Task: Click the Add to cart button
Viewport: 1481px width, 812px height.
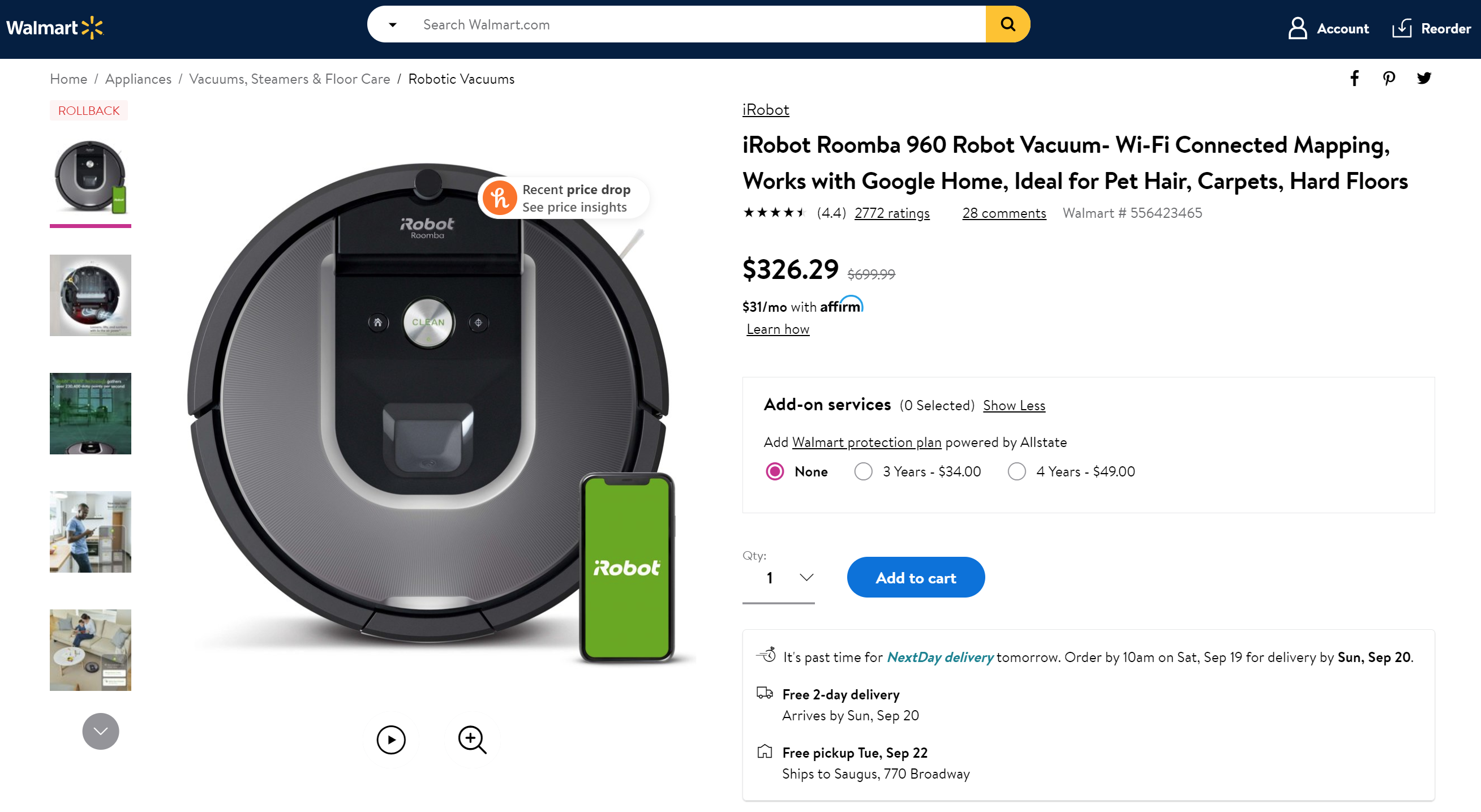Action: (915, 577)
